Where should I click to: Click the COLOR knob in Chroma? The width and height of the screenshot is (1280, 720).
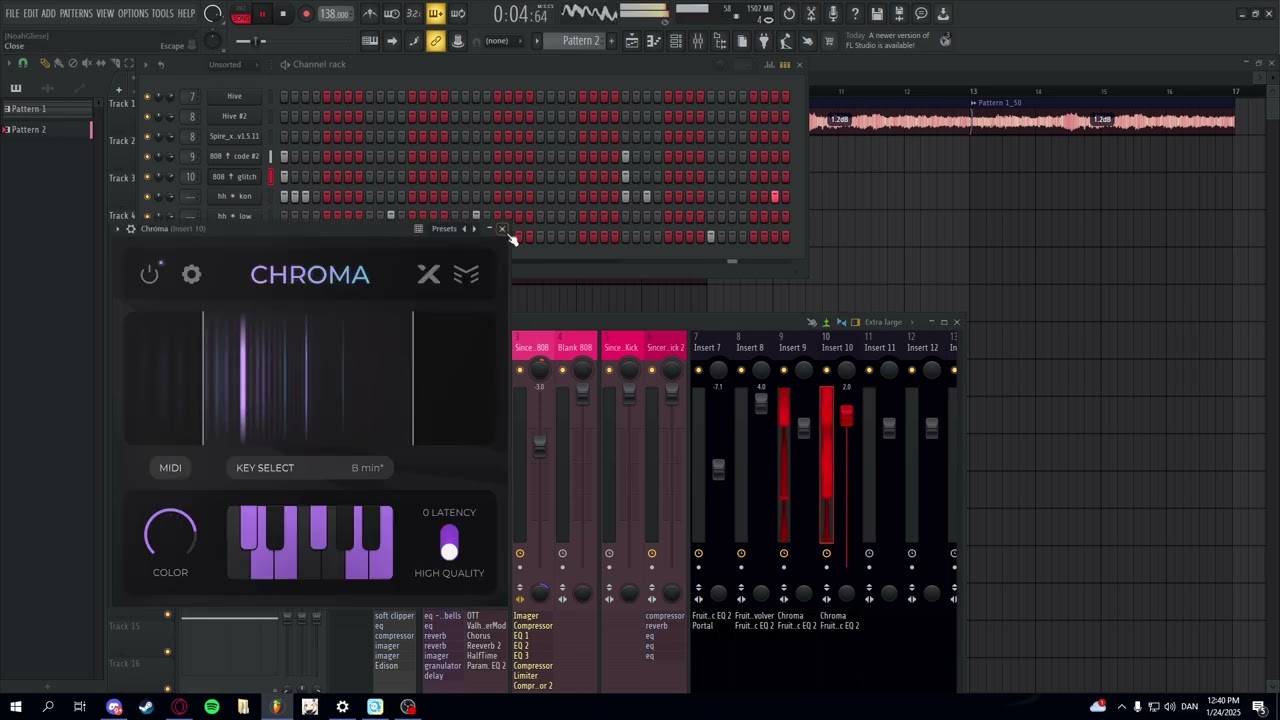[170, 534]
